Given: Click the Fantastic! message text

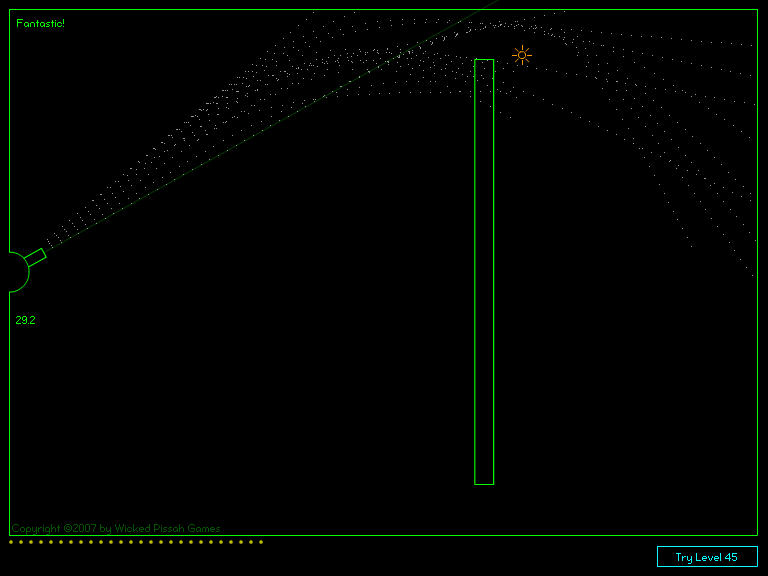Looking at the screenshot, I should pos(40,24).
